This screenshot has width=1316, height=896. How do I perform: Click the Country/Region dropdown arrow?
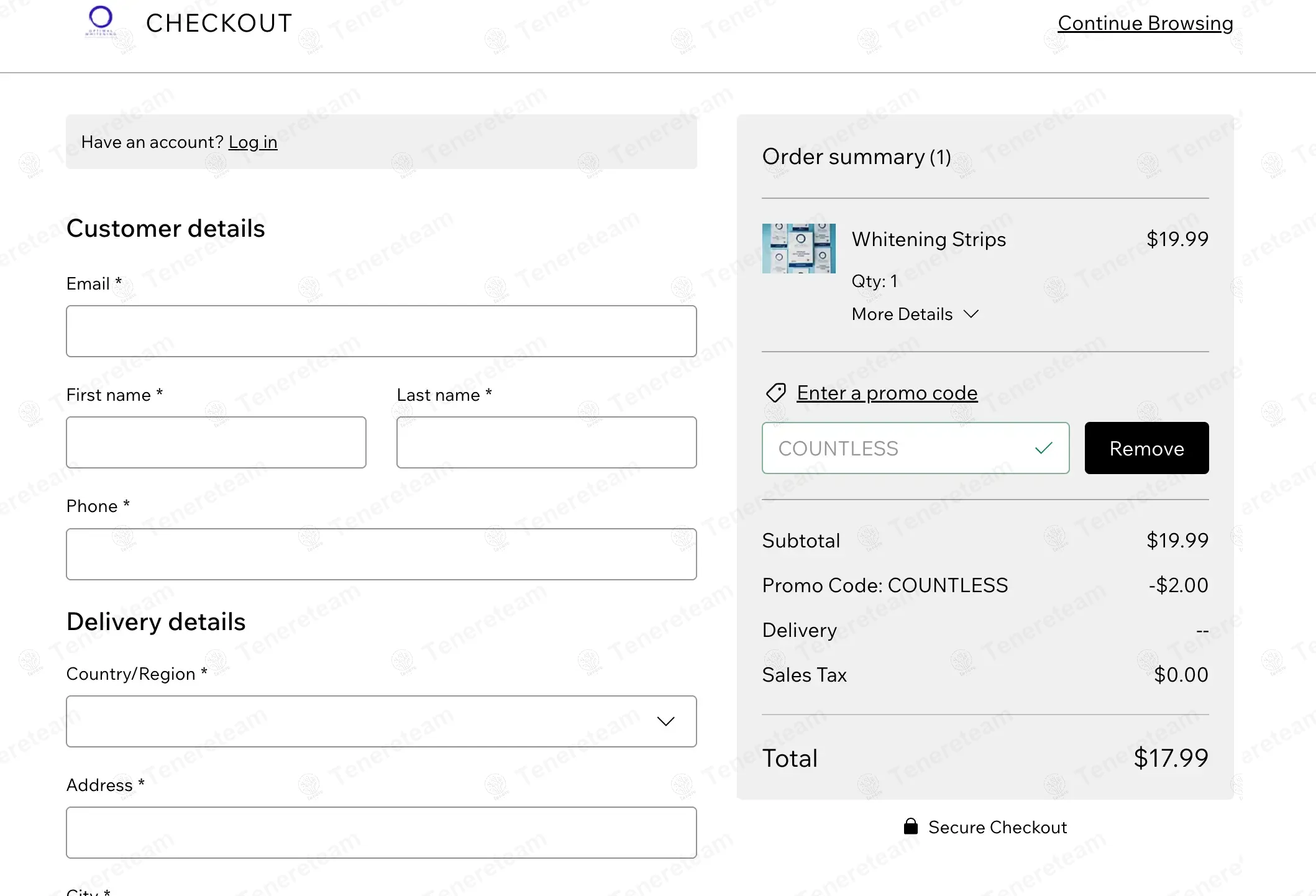tap(666, 721)
